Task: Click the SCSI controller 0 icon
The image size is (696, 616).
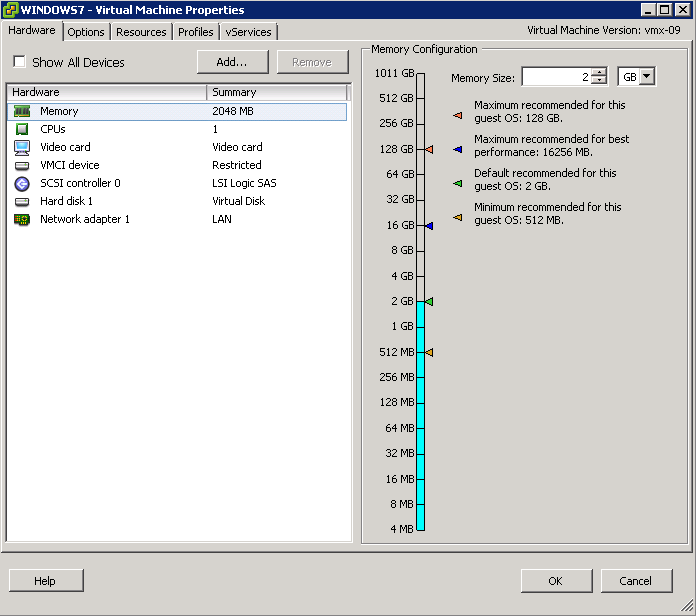Action: point(22,183)
